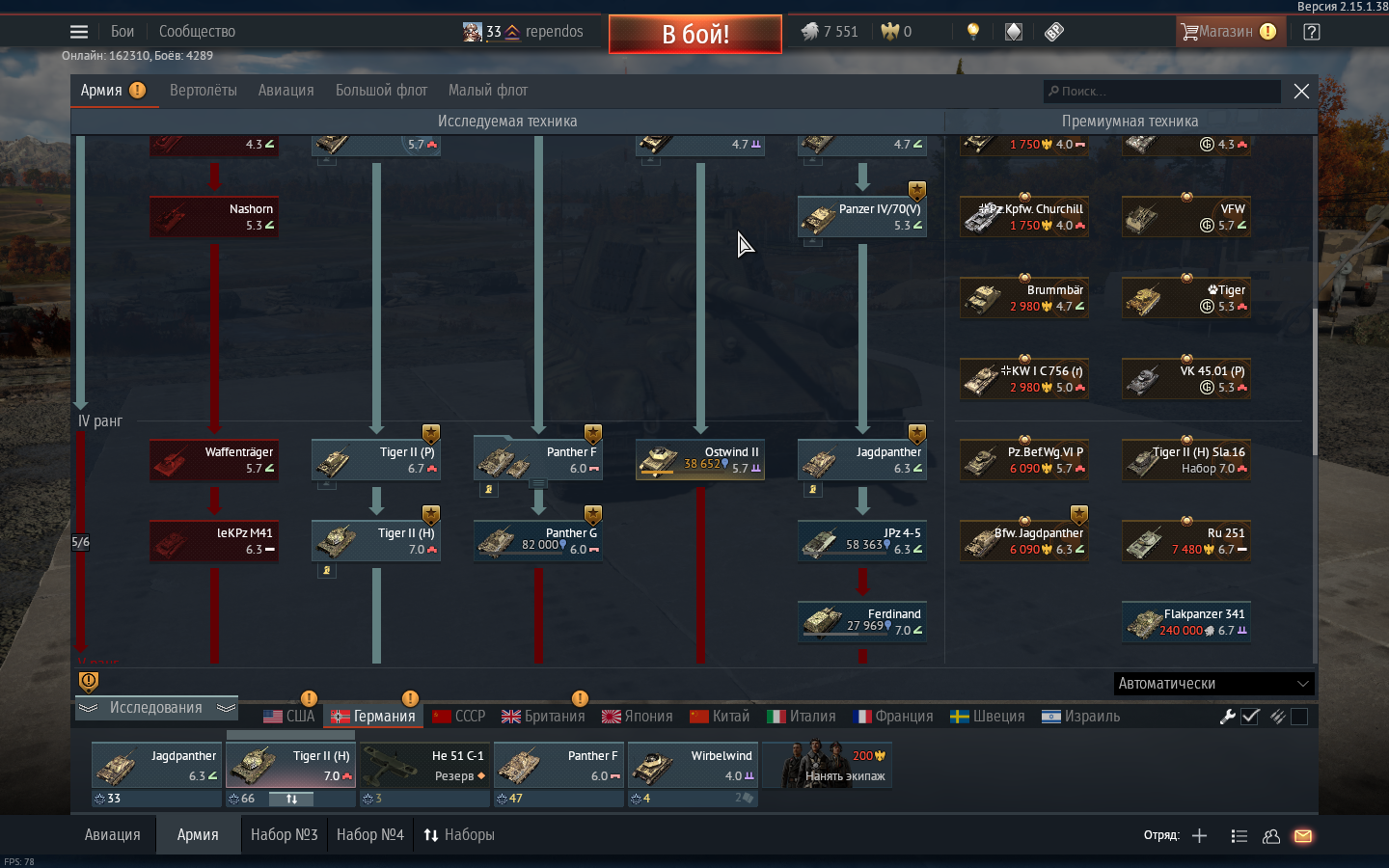Viewport: 1389px width, 868px height.
Task: Click the rependos player name
Action: [554, 32]
